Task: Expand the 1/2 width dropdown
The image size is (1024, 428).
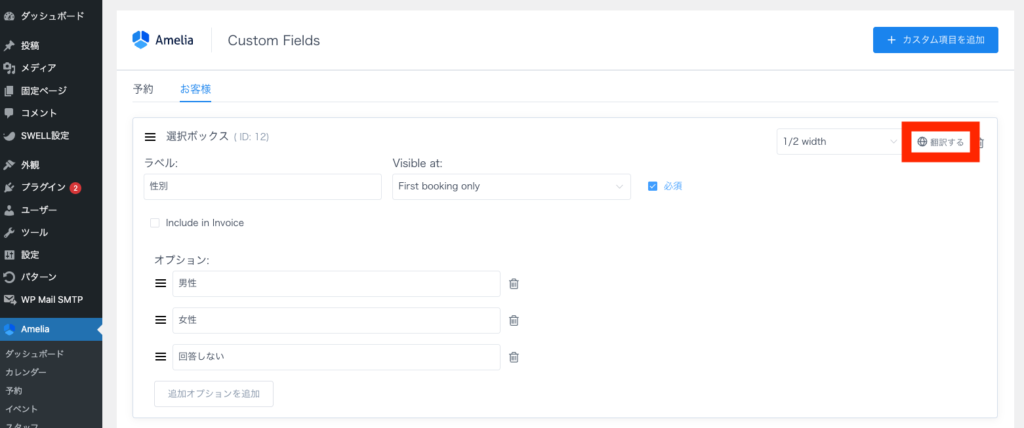Action: (x=838, y=142)
